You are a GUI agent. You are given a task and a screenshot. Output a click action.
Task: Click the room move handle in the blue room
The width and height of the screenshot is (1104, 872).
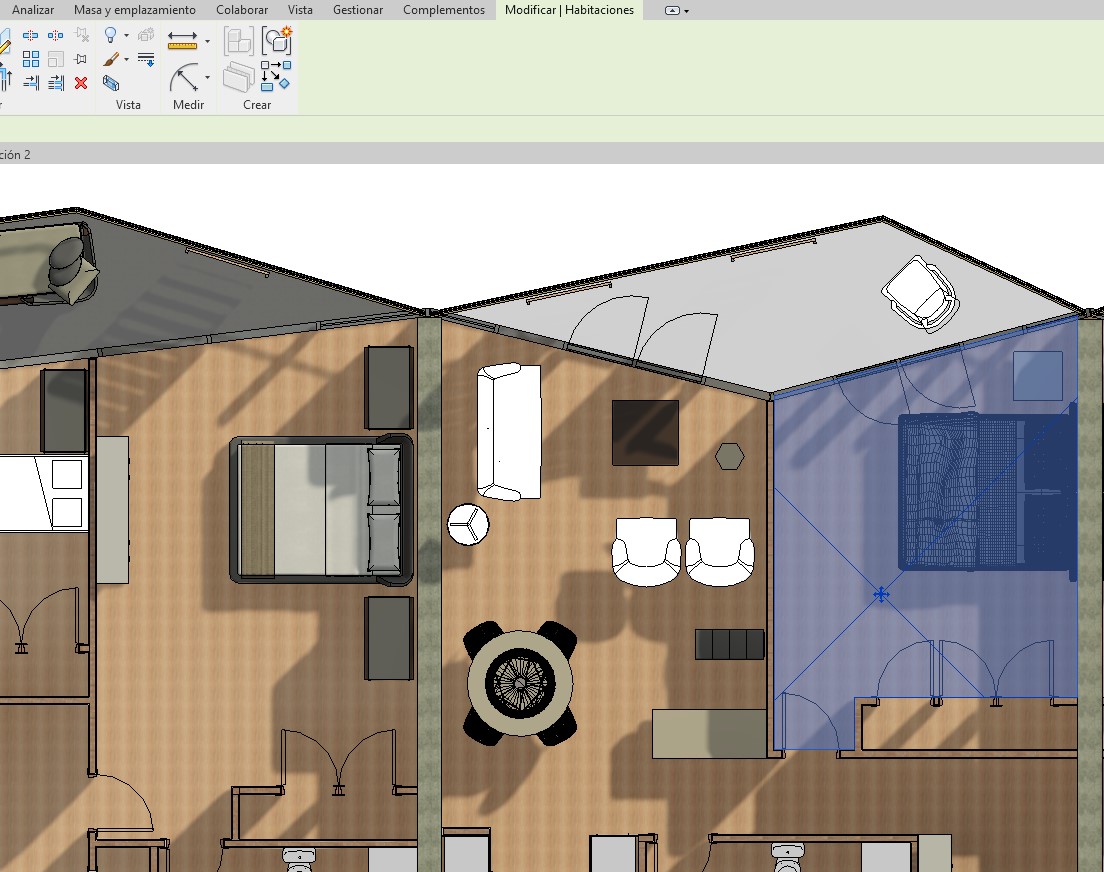point(881,595)
